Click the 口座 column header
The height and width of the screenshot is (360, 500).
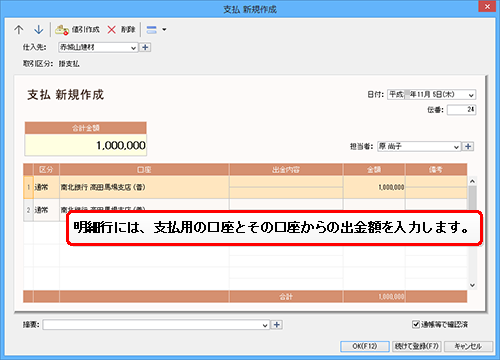[144, 170]
